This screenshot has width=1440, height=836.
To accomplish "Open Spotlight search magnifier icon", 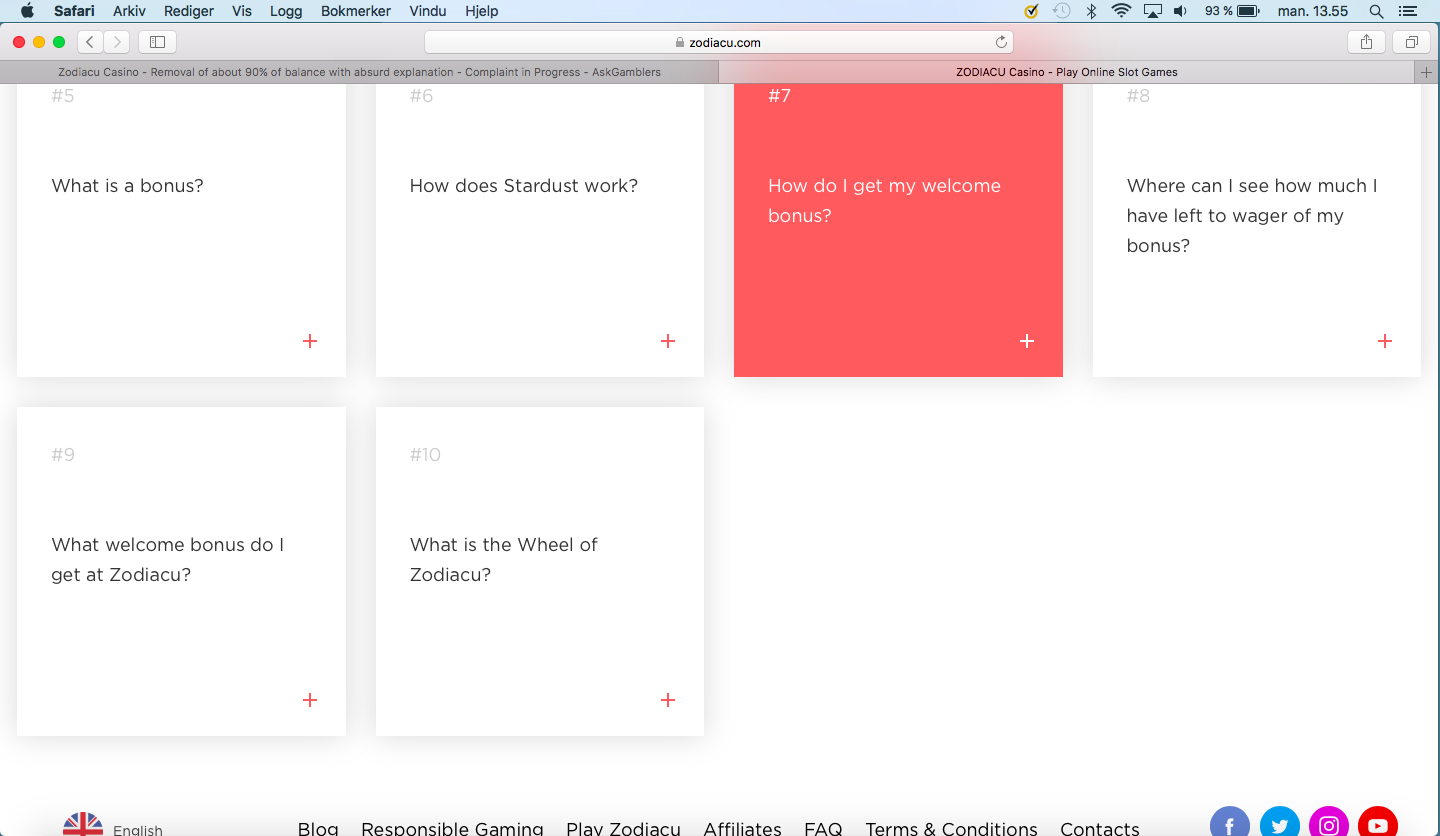I will tap(1376, 11).
